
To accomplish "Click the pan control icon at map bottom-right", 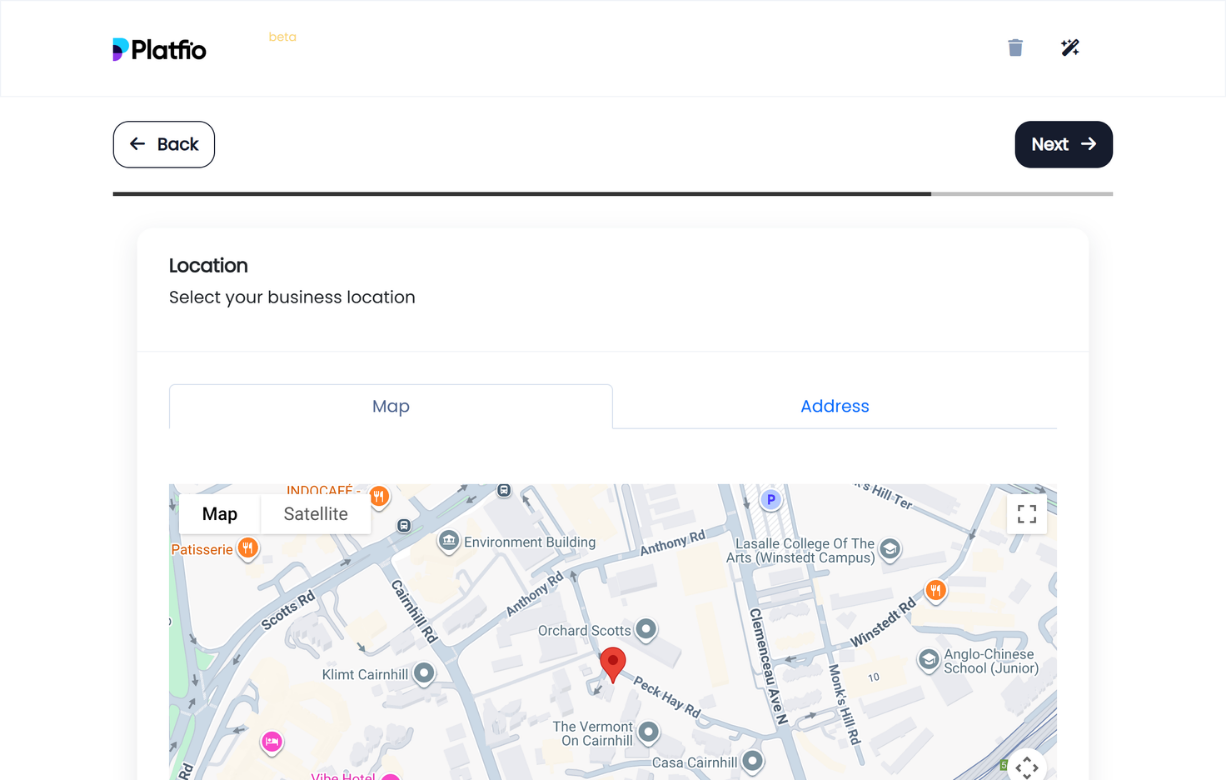I will pos(1027,767).
